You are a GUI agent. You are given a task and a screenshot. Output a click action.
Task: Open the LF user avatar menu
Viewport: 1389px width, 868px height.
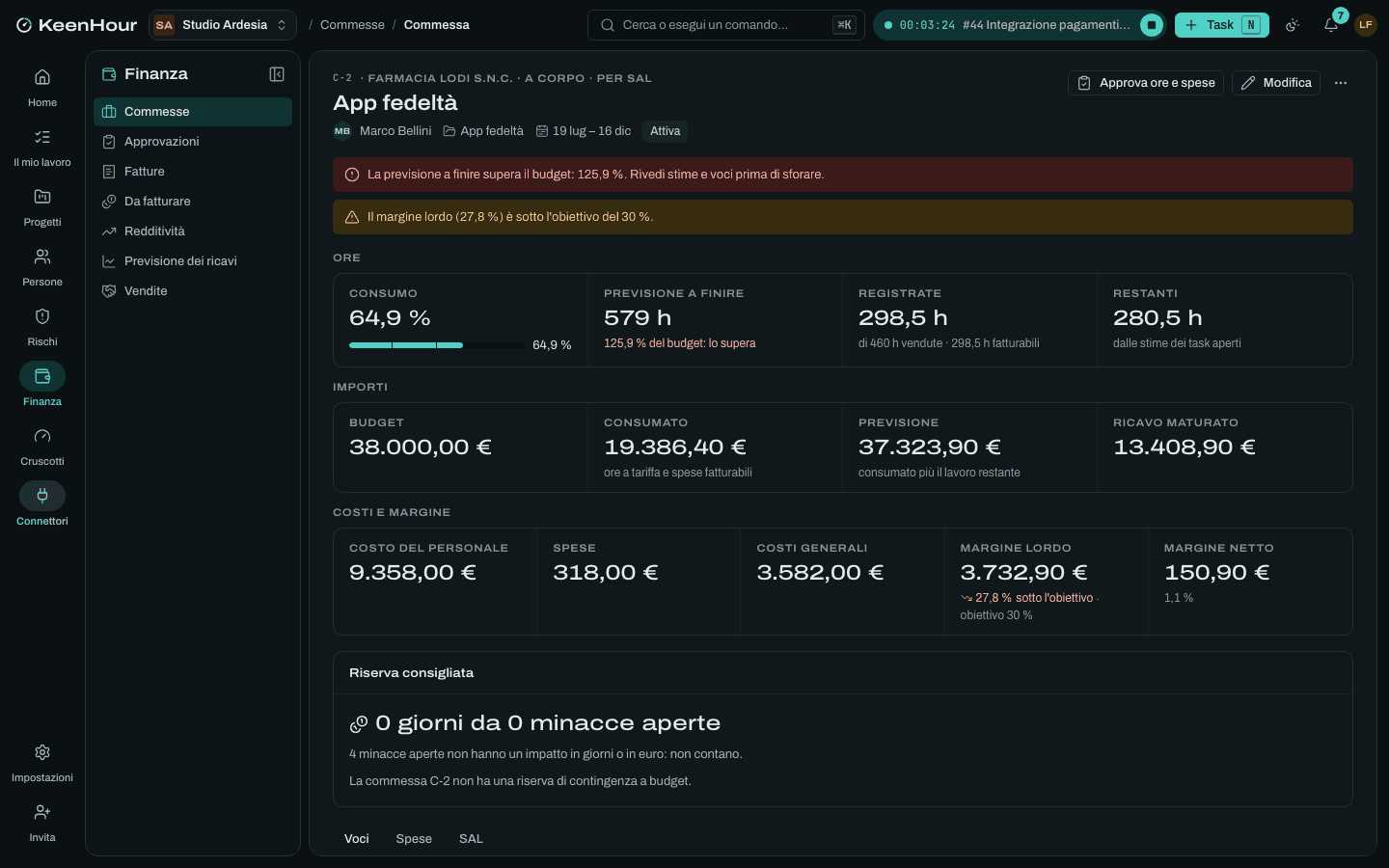click(1366, 25)
